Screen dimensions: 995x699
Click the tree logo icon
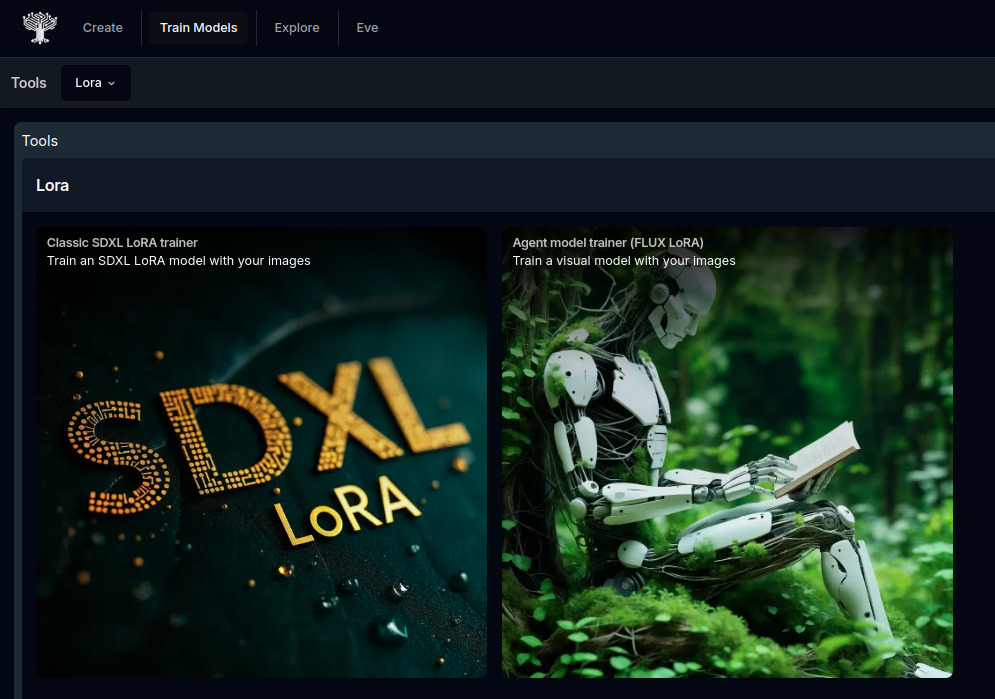tap(40, 28)
